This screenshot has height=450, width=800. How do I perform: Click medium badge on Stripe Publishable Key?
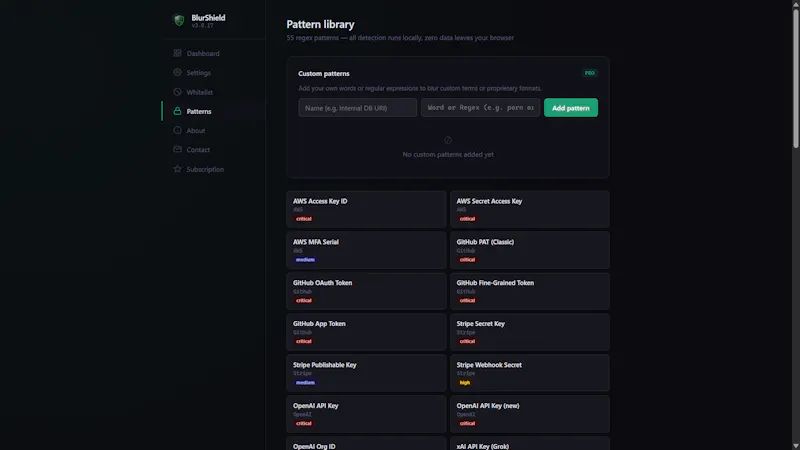tap(305, 383)
